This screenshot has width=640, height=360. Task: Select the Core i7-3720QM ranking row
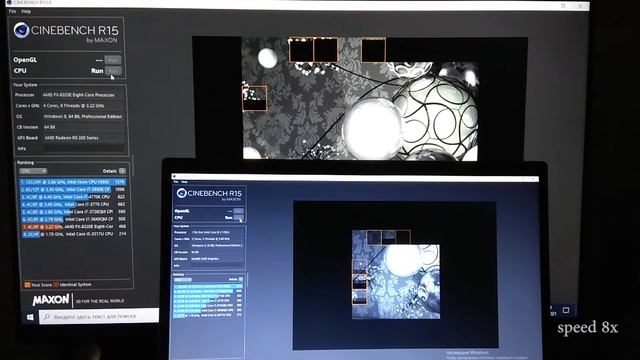[x=73, y=212]
